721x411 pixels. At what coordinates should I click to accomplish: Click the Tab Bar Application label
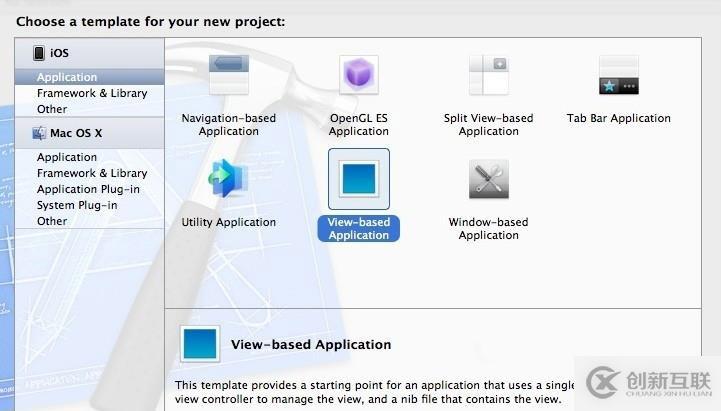[x=618, y=118]
